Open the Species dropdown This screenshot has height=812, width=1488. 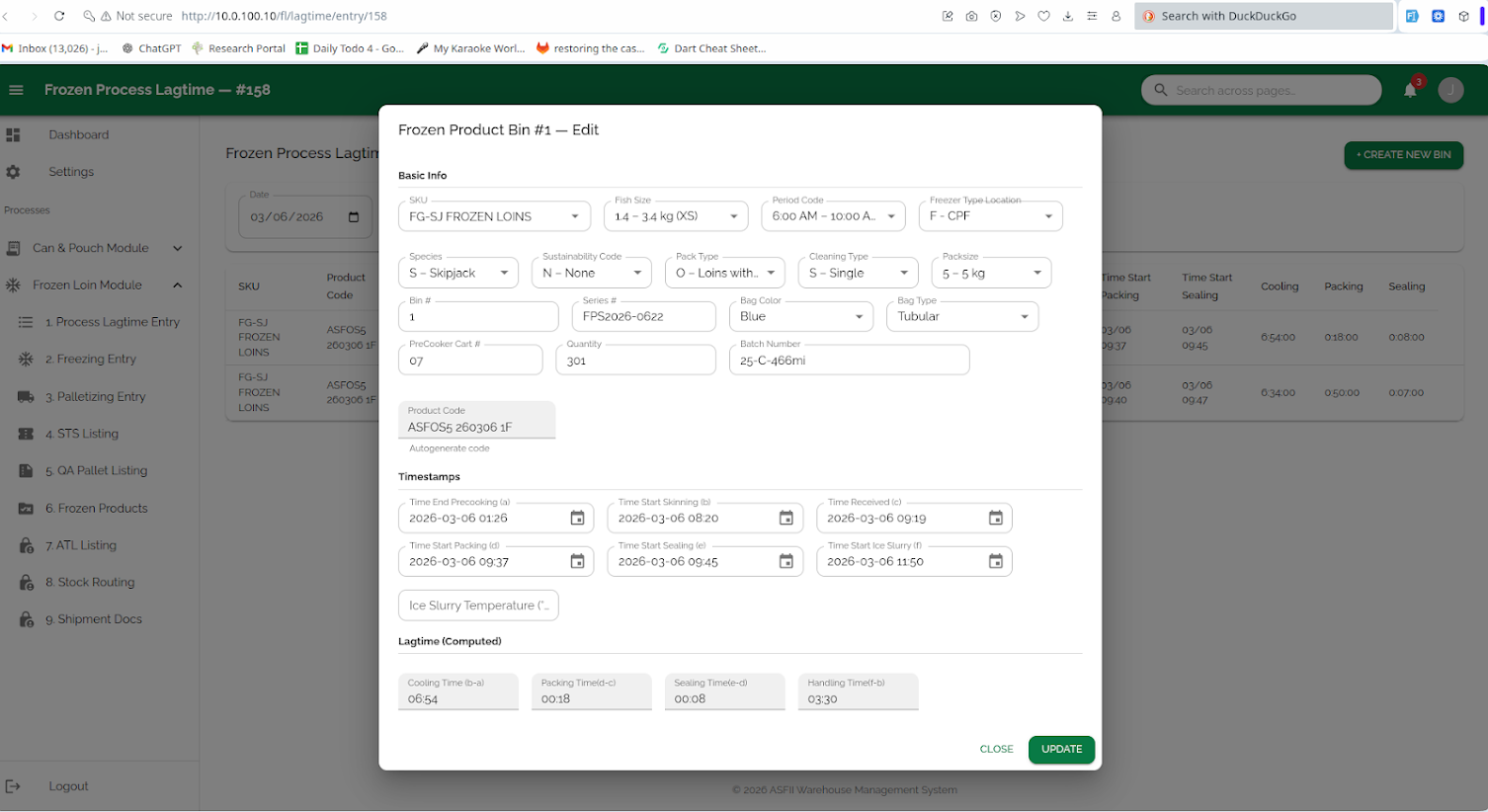[x=458, y=273]
